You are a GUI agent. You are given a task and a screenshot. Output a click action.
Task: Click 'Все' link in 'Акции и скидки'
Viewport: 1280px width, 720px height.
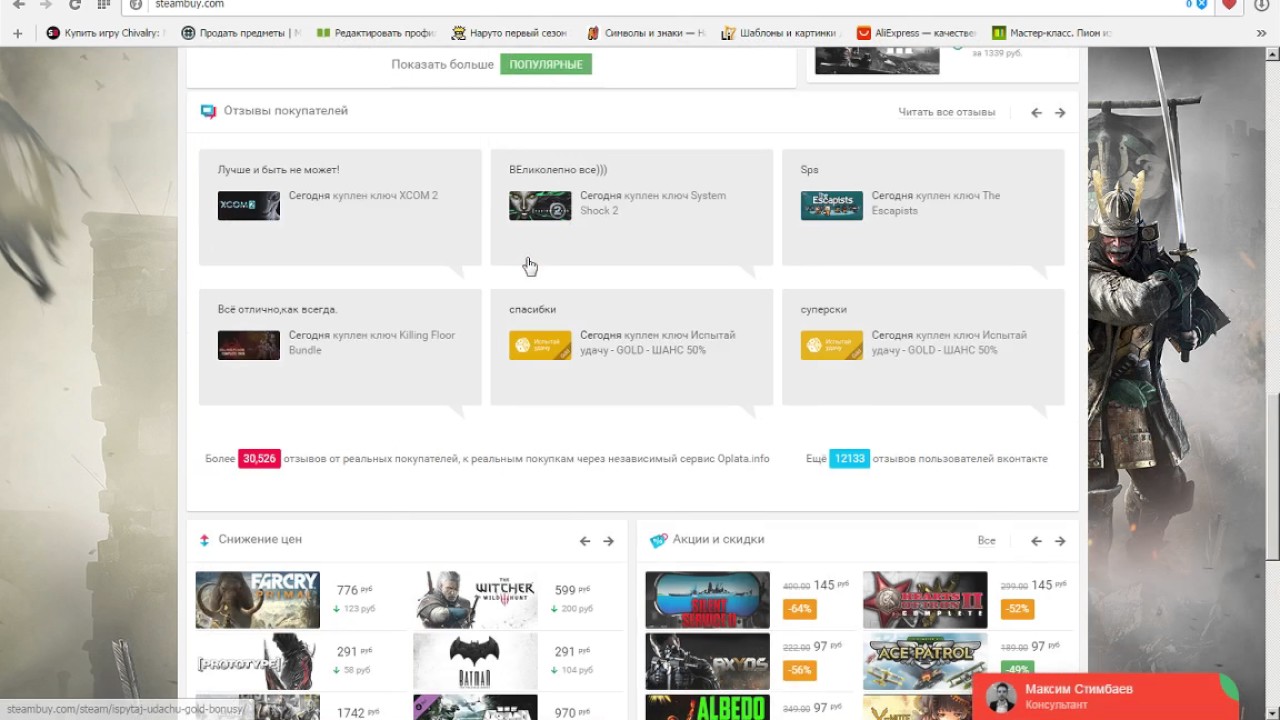coord(986,540)
